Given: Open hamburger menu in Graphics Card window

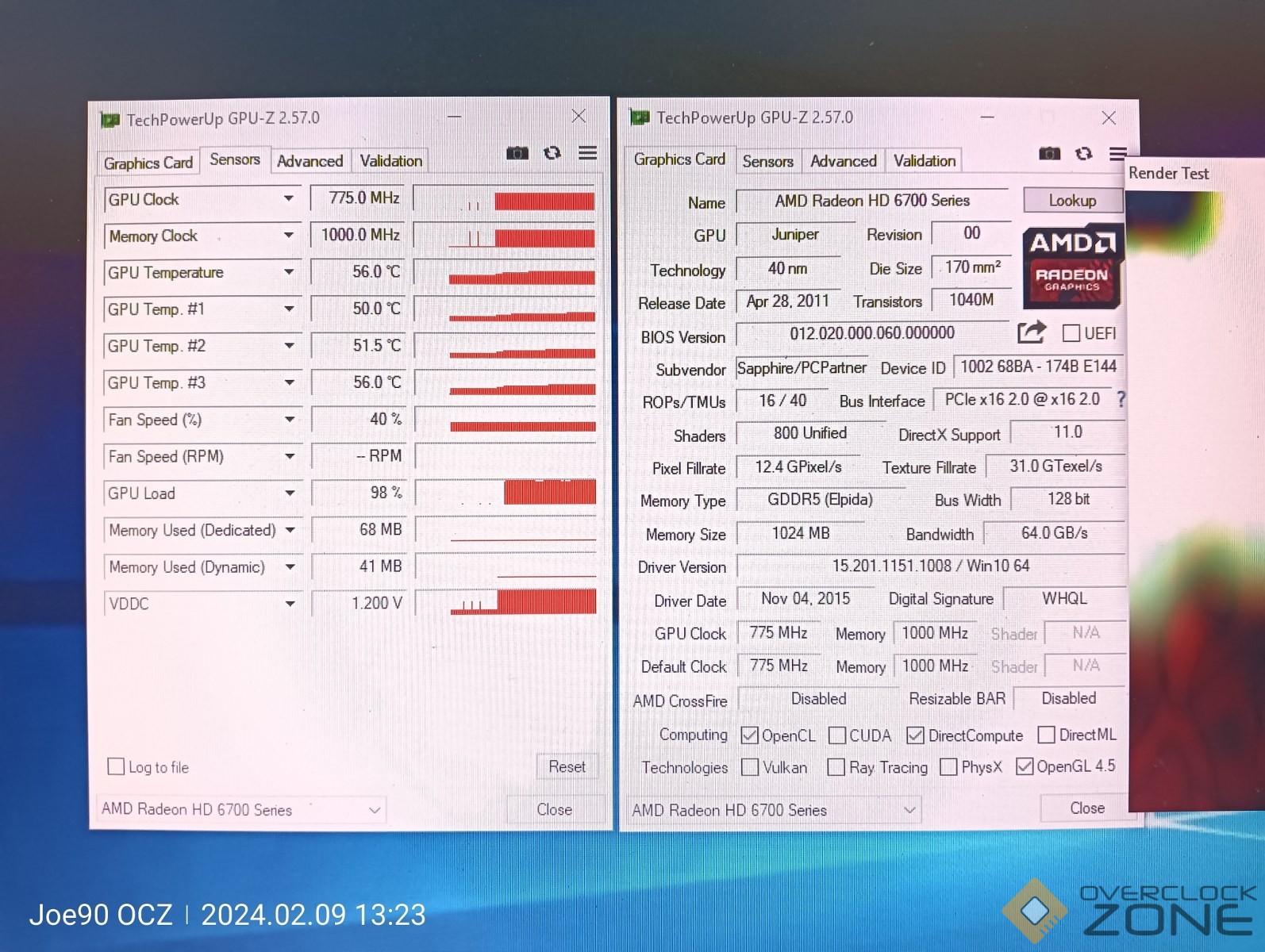Looking at the screenshot, I should tap(1117, 153).
